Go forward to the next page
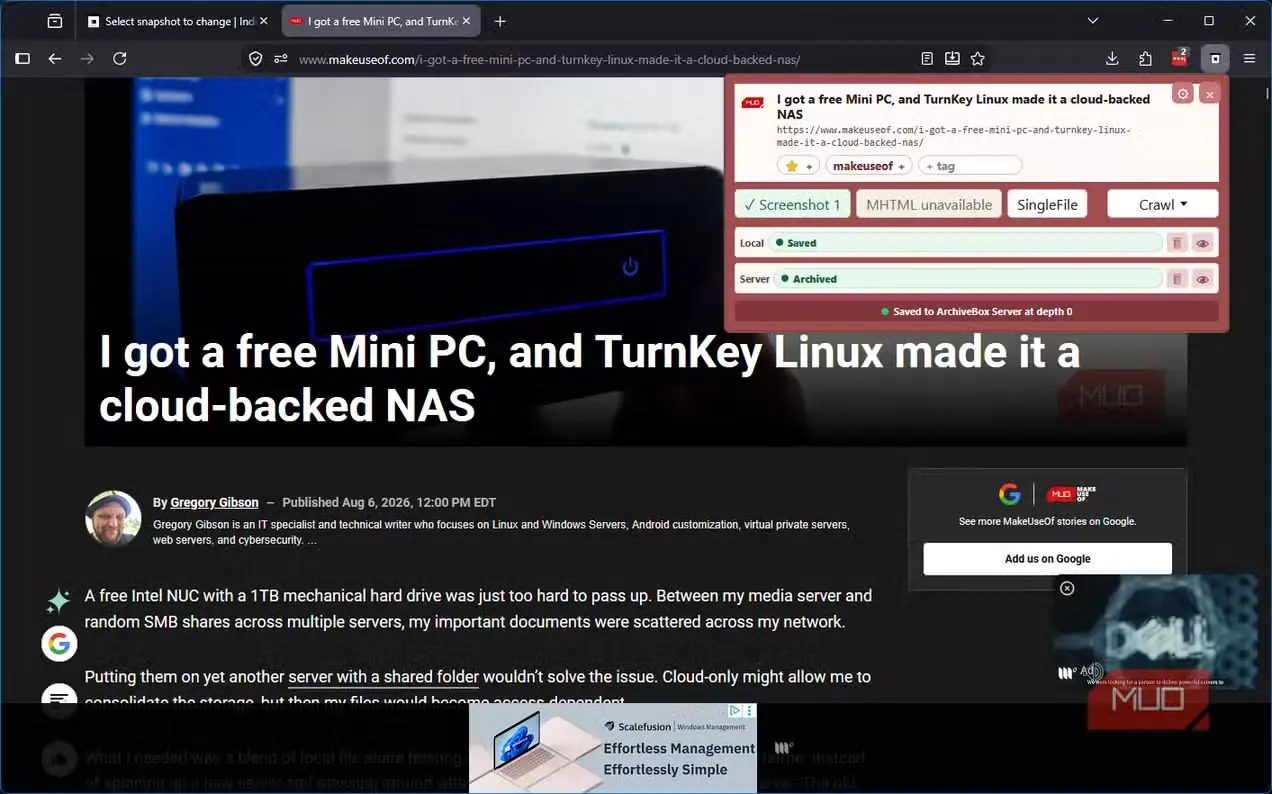 (87, 59)
